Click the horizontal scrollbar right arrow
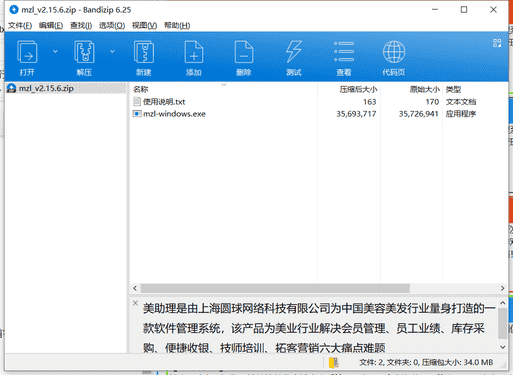The image size is (513, 375). (x=503, y=288)
